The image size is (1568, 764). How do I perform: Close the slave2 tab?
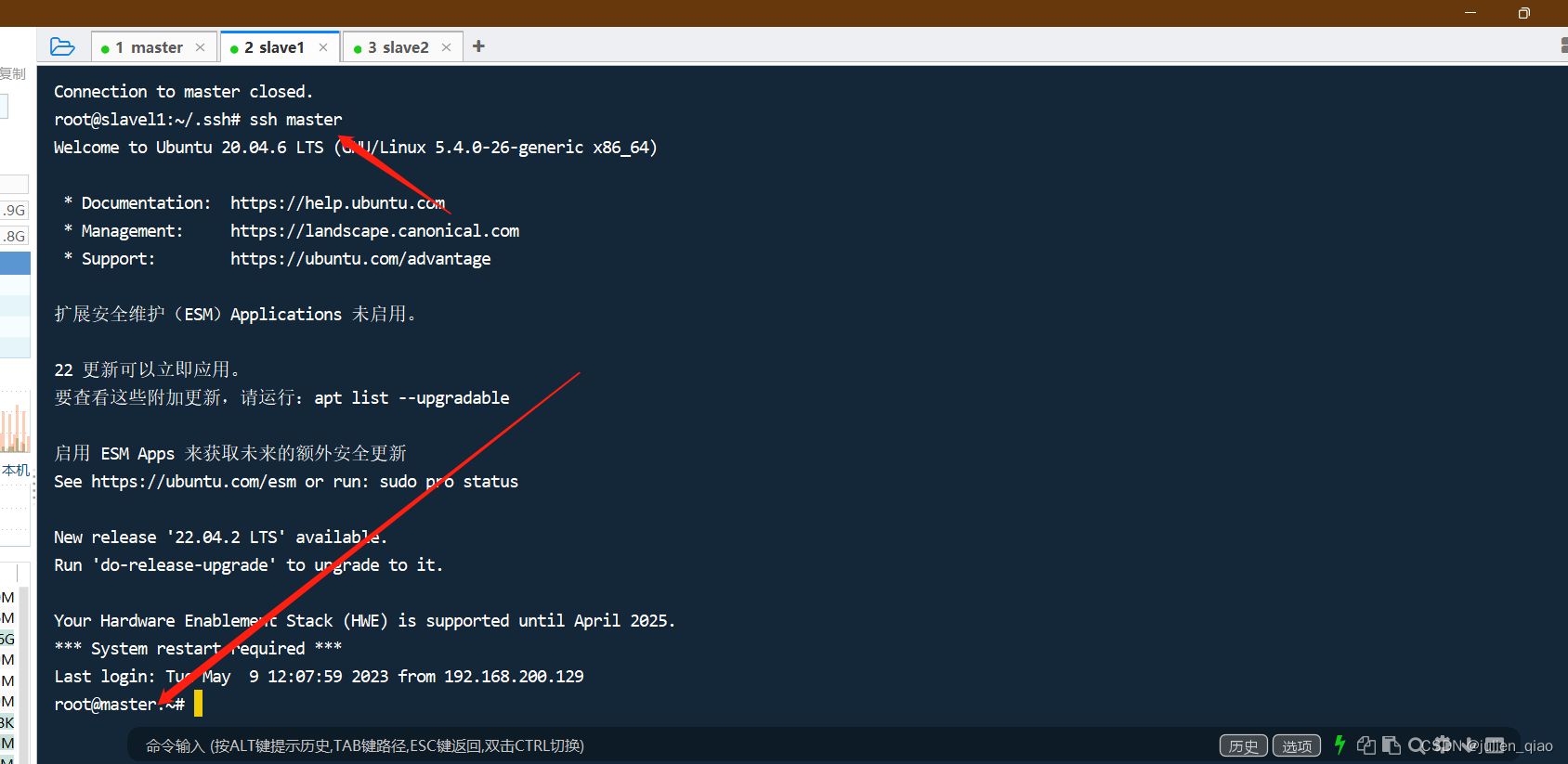pos(446,47)
